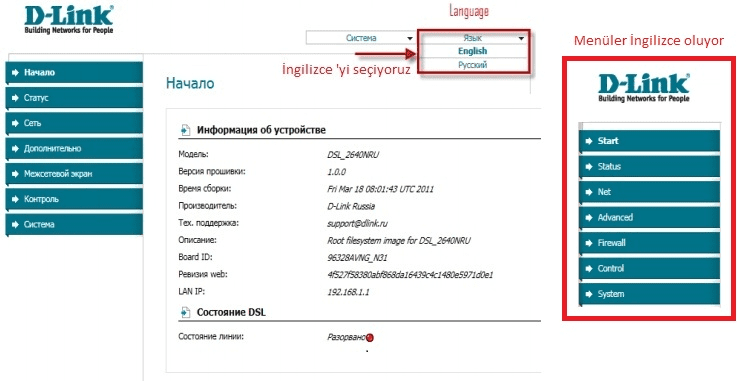Open the Дополнительно sidebar menu
This screenshot has height=381, width=747.
point(74,149)
